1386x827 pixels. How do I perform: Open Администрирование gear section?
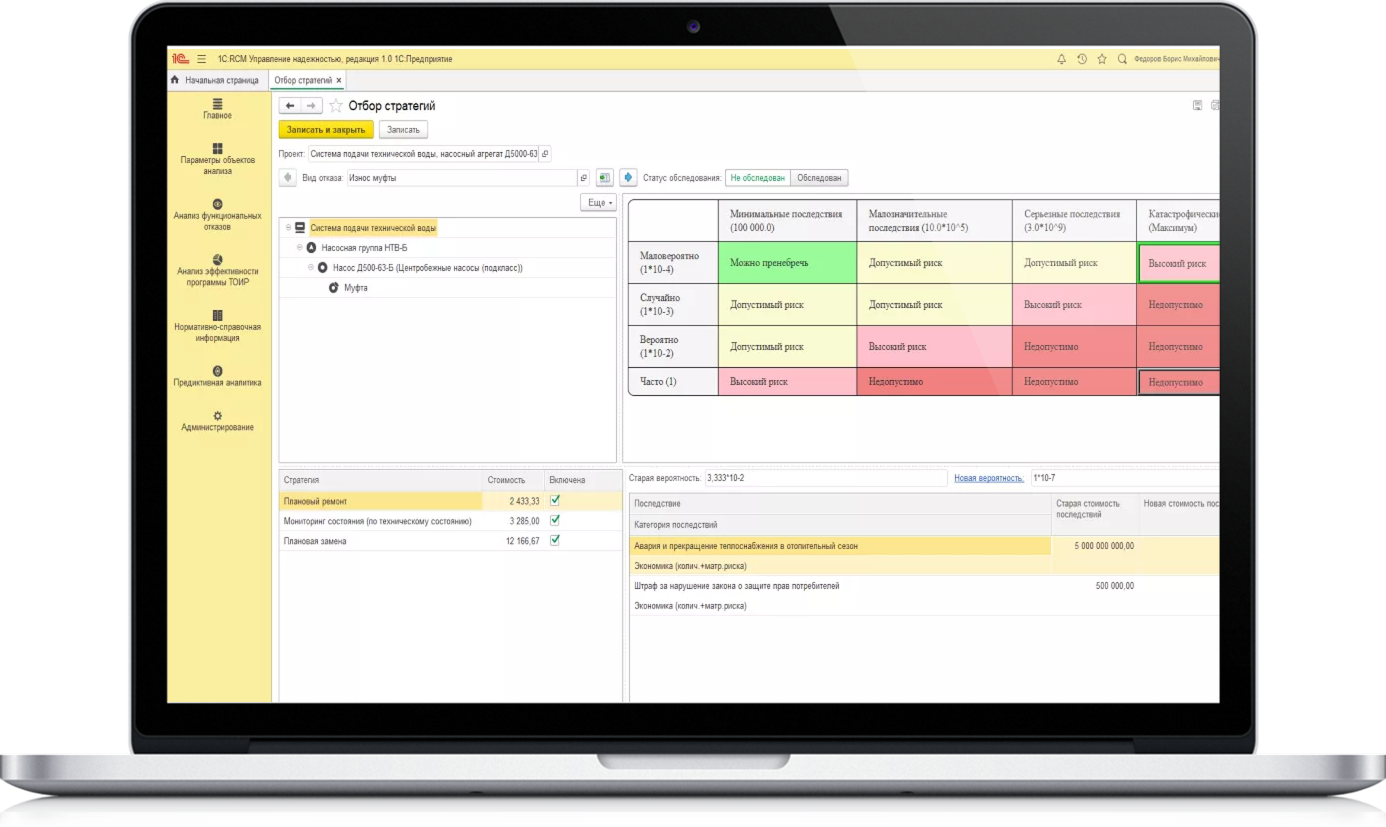(217, 421)
